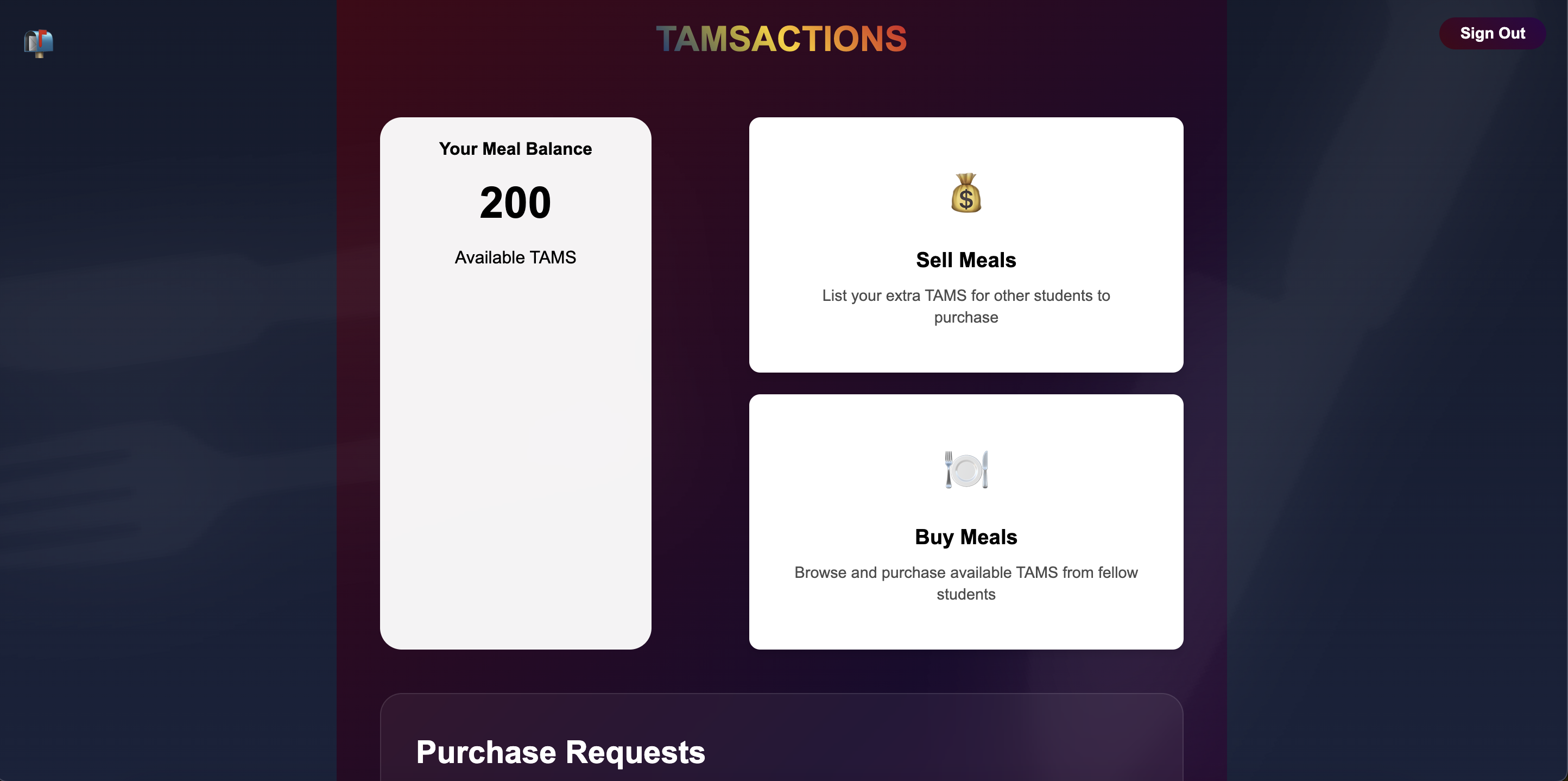Click the Buy Meals description text
Viewport: 1568px width, 781px height.
(966, 583)
